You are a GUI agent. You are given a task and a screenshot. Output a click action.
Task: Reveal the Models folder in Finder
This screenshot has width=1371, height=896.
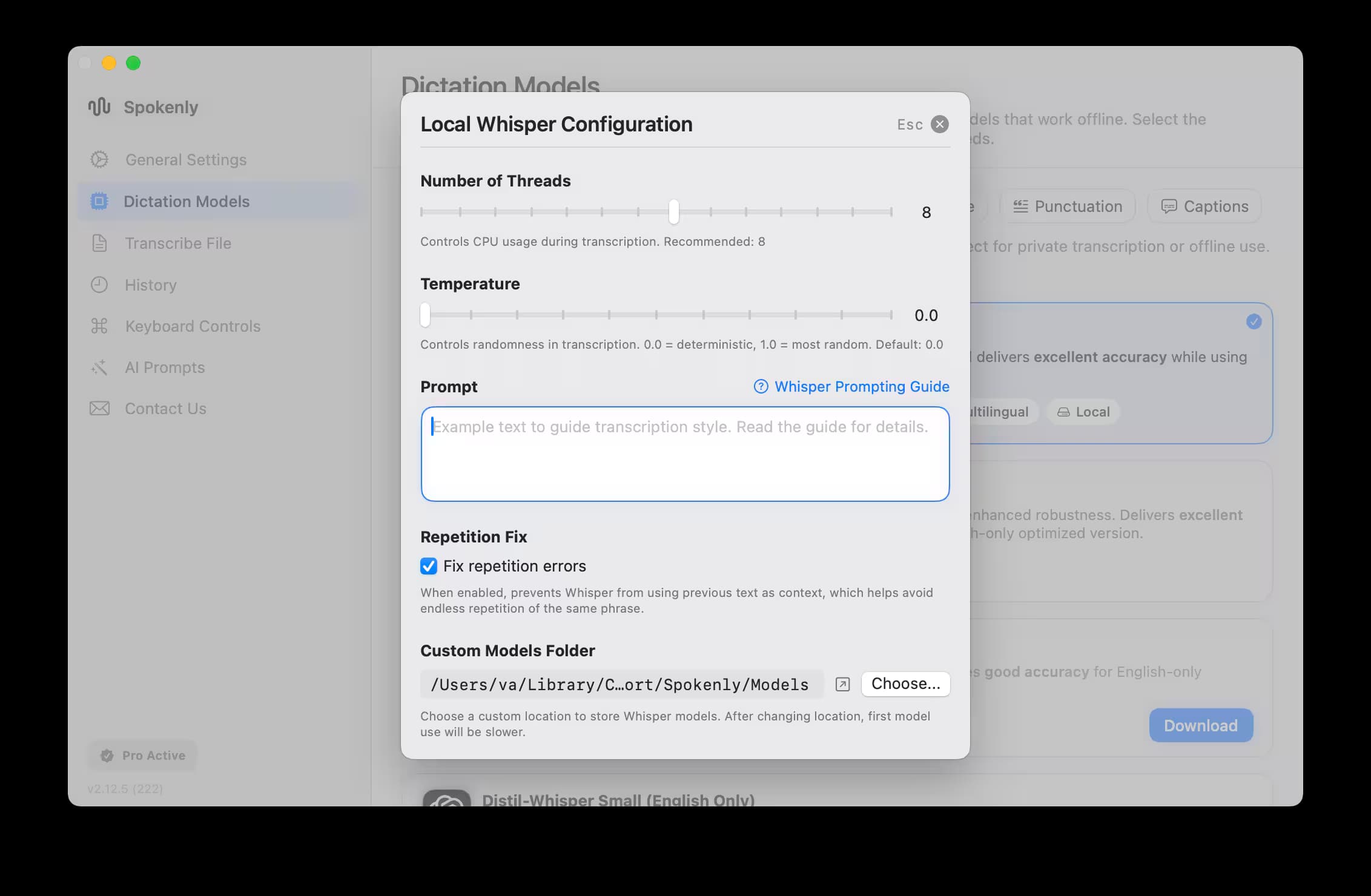click(842, 684)
